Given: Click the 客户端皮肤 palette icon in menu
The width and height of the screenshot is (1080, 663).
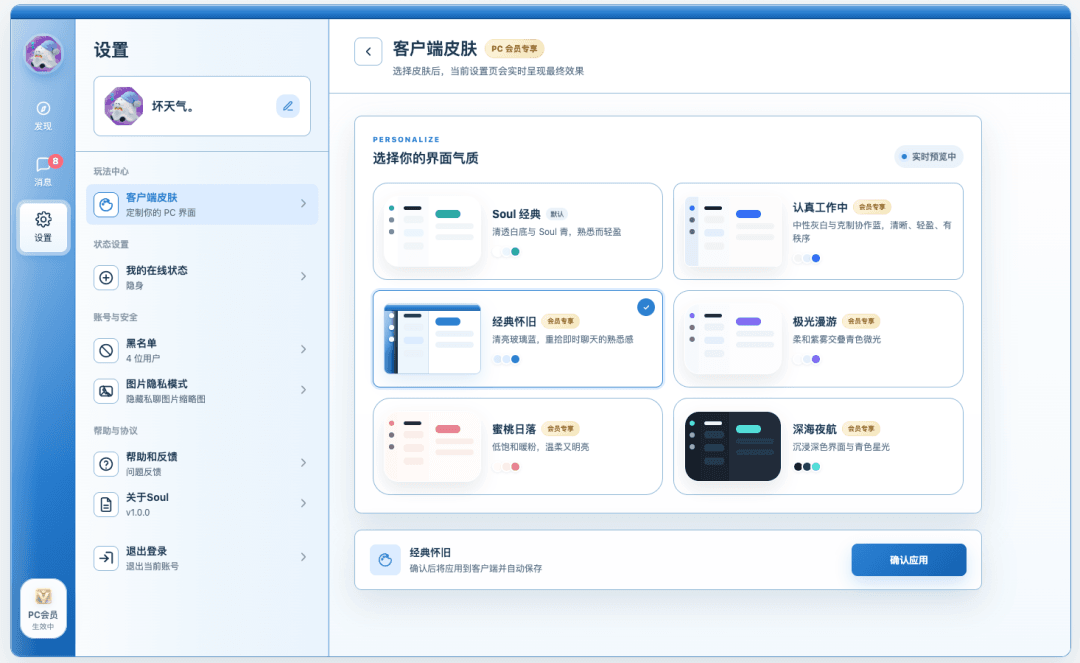Looking at the screenshot, I should pyautogui.click(x=106, y=204).
